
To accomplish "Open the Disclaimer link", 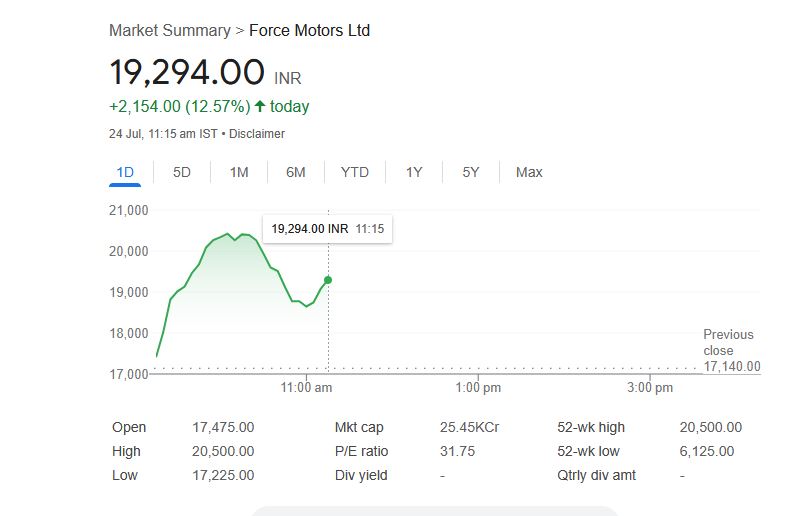I will [x=258, y=134].
